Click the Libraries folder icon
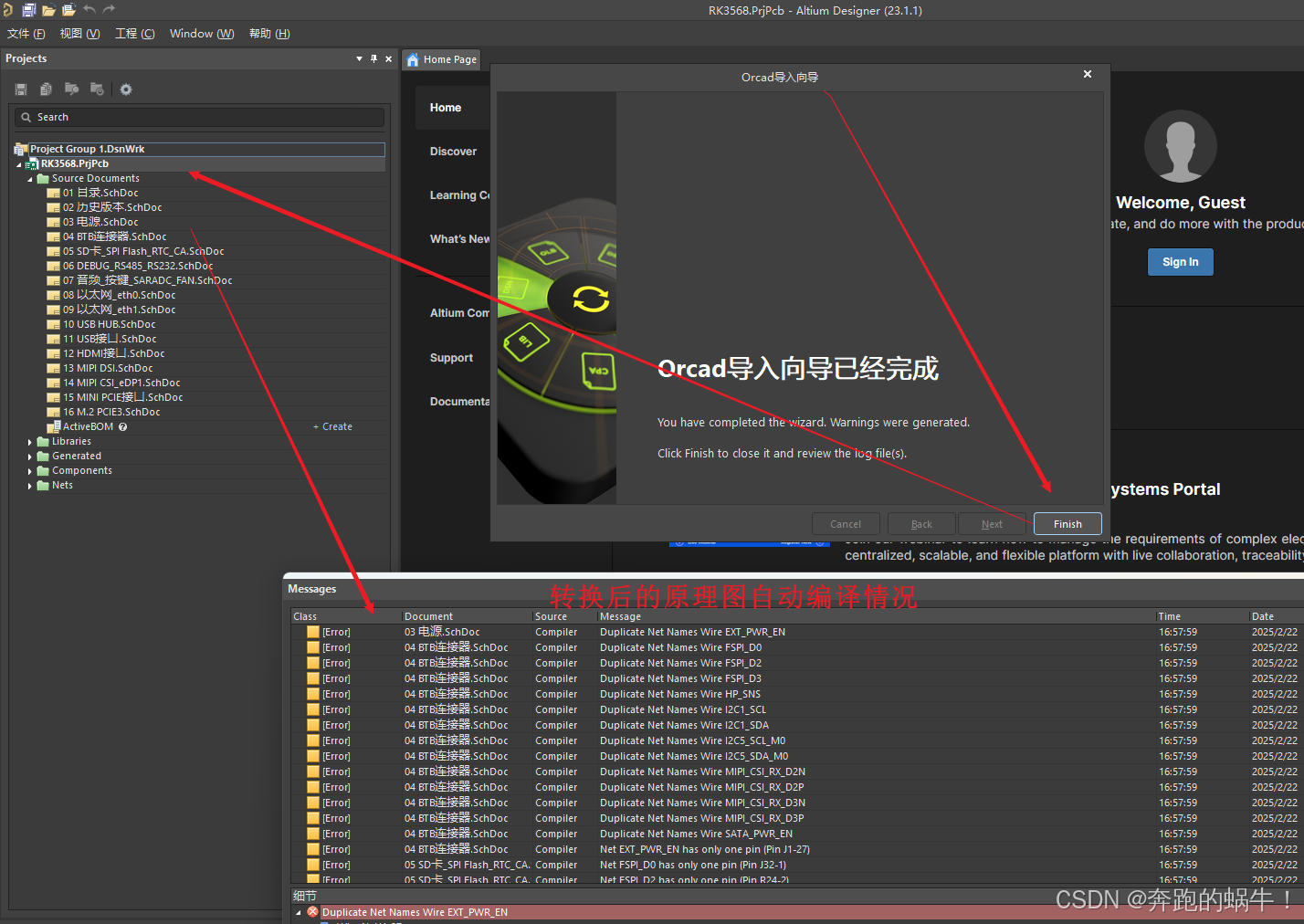1304x924 pixels. 43,442
